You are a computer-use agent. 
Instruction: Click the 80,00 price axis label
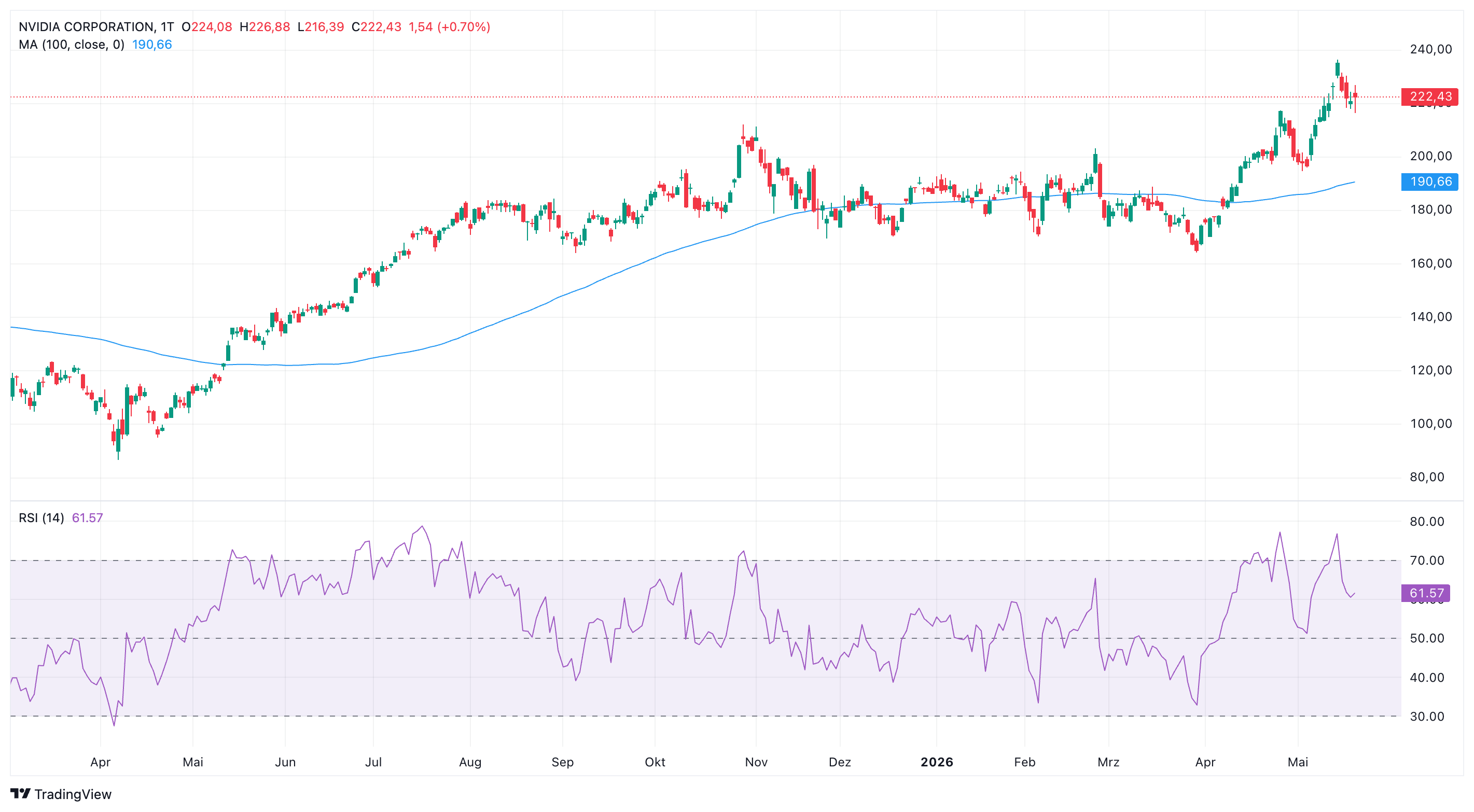tap(1427, 477)
